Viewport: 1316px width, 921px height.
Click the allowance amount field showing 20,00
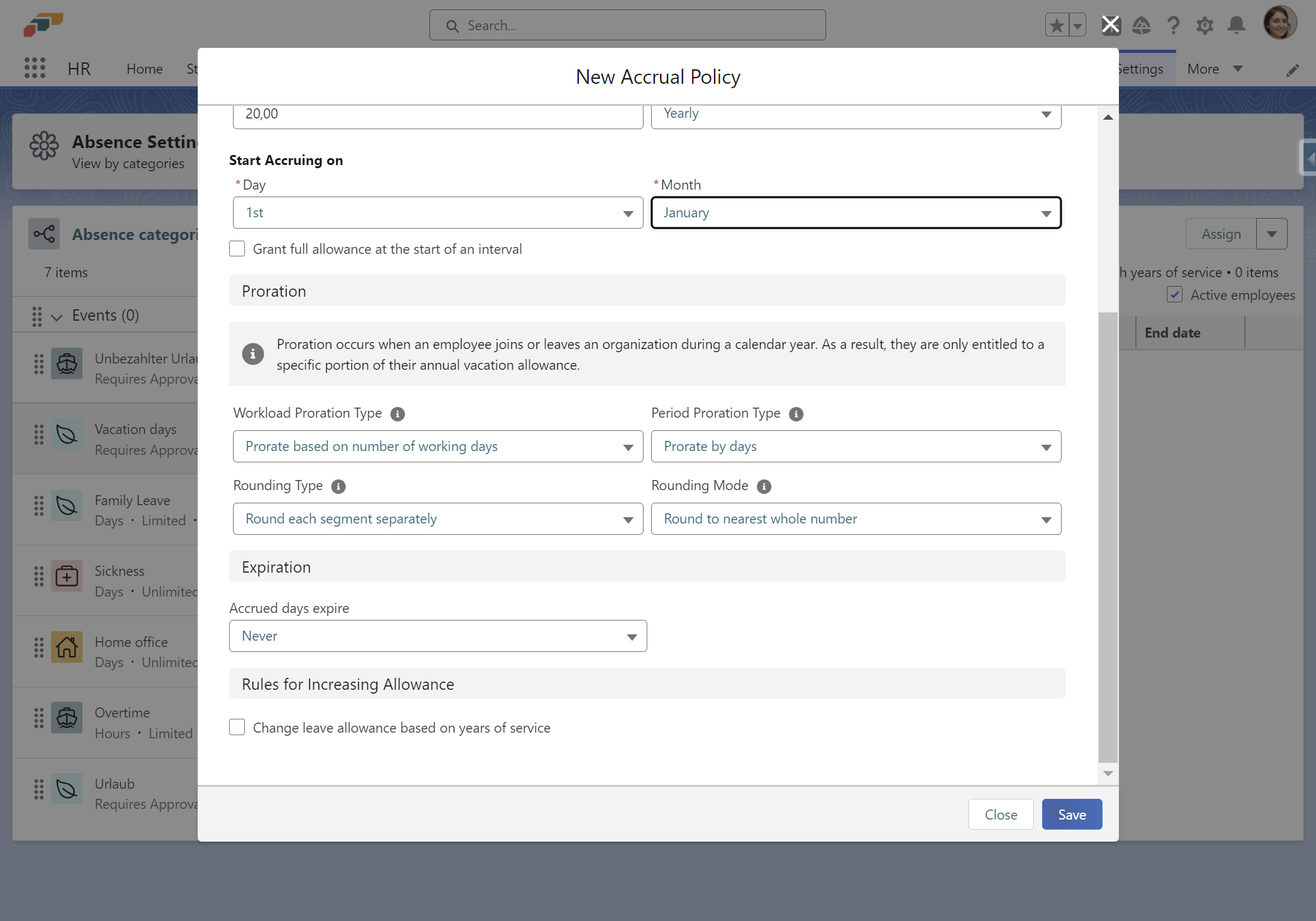coord(438,114)
